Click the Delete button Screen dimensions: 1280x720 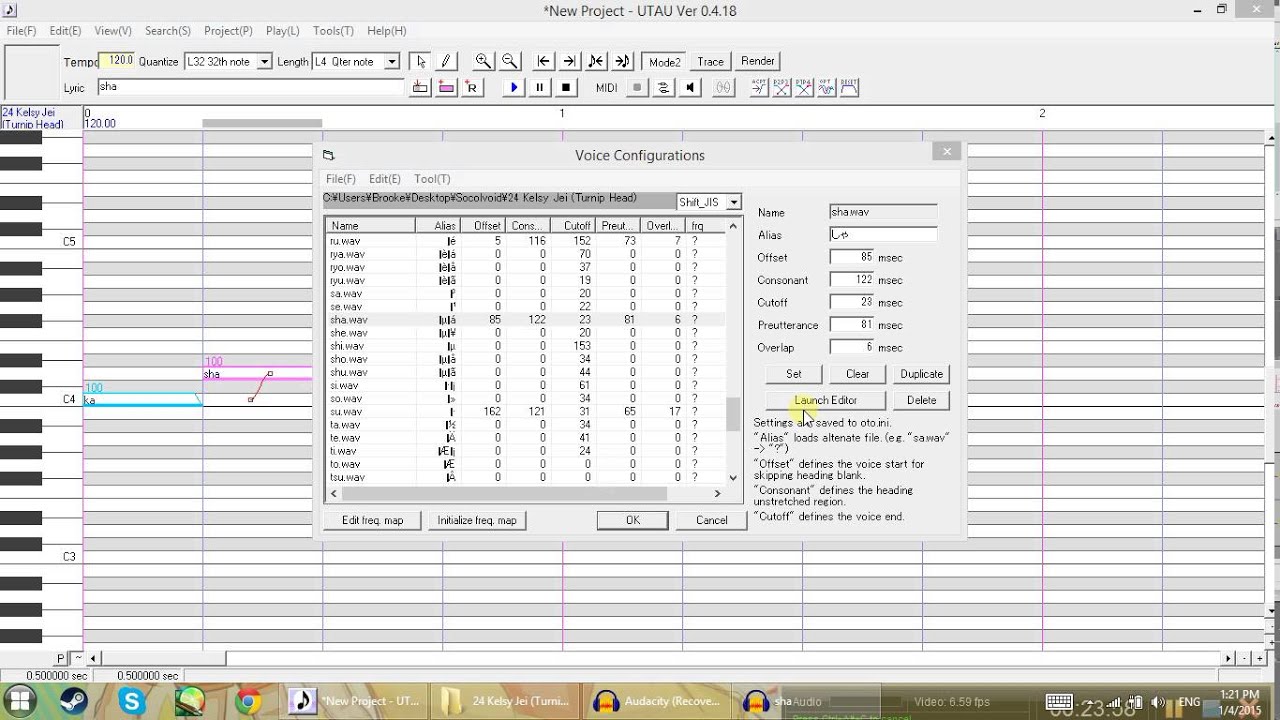point(922,400)
